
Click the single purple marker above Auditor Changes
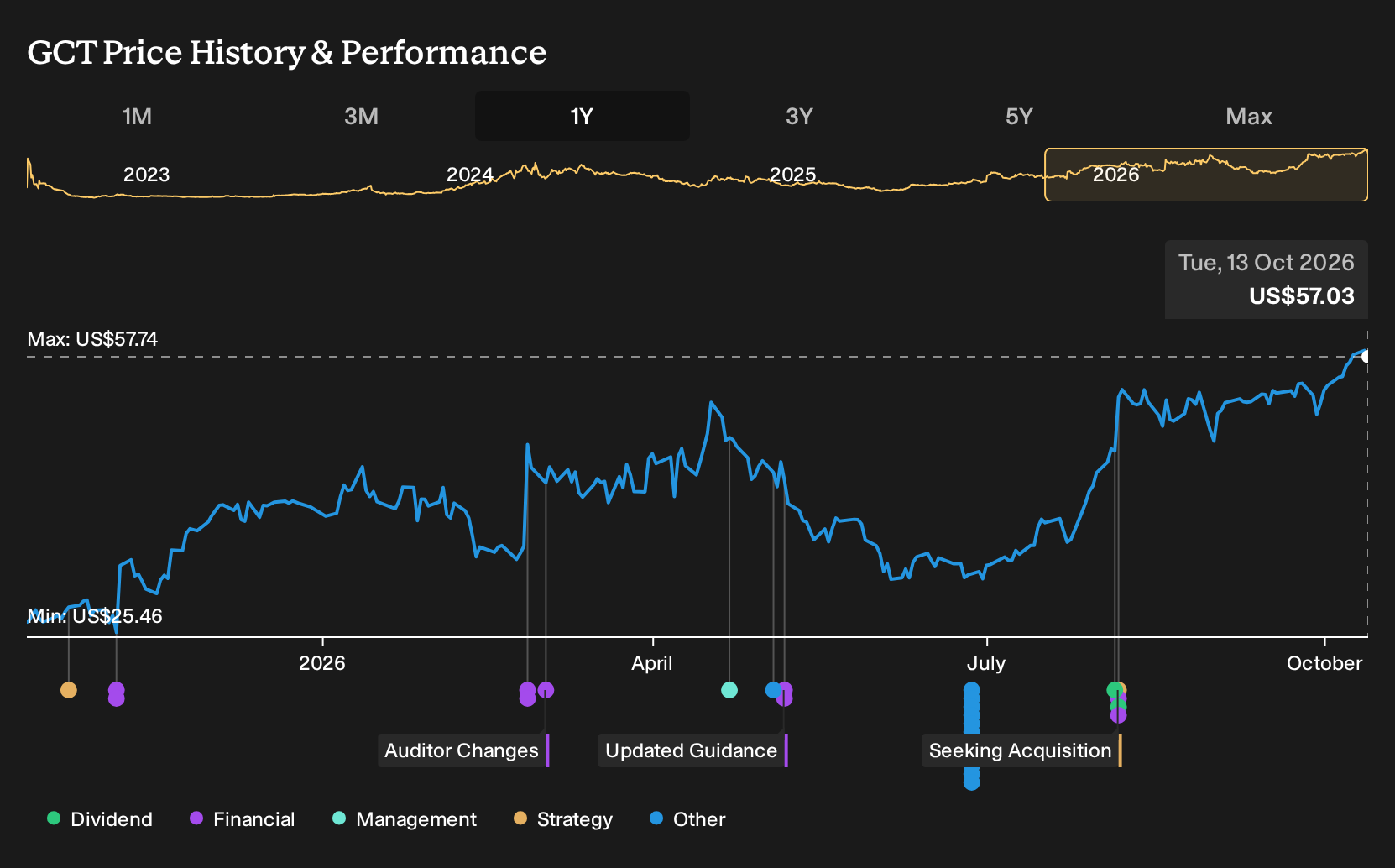click(x=546, y=690)
